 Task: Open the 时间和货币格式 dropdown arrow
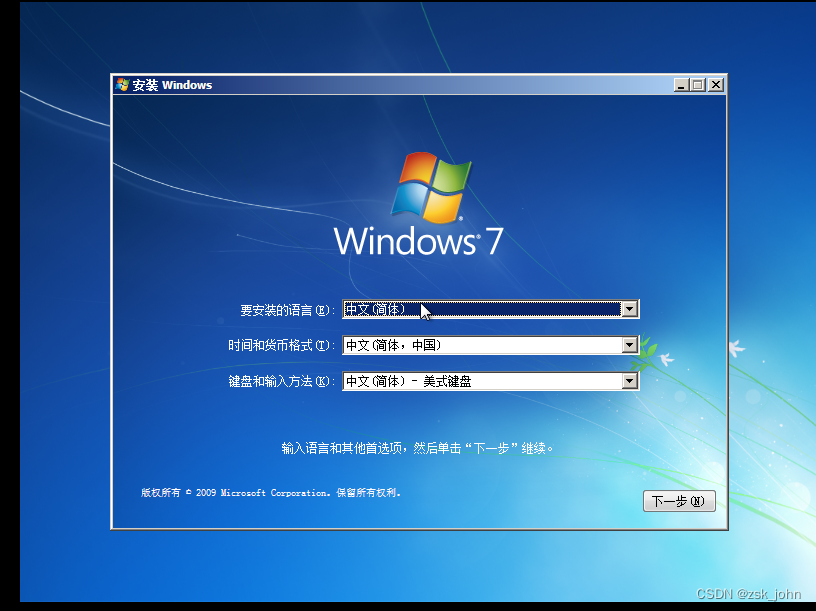coord(629,345)
